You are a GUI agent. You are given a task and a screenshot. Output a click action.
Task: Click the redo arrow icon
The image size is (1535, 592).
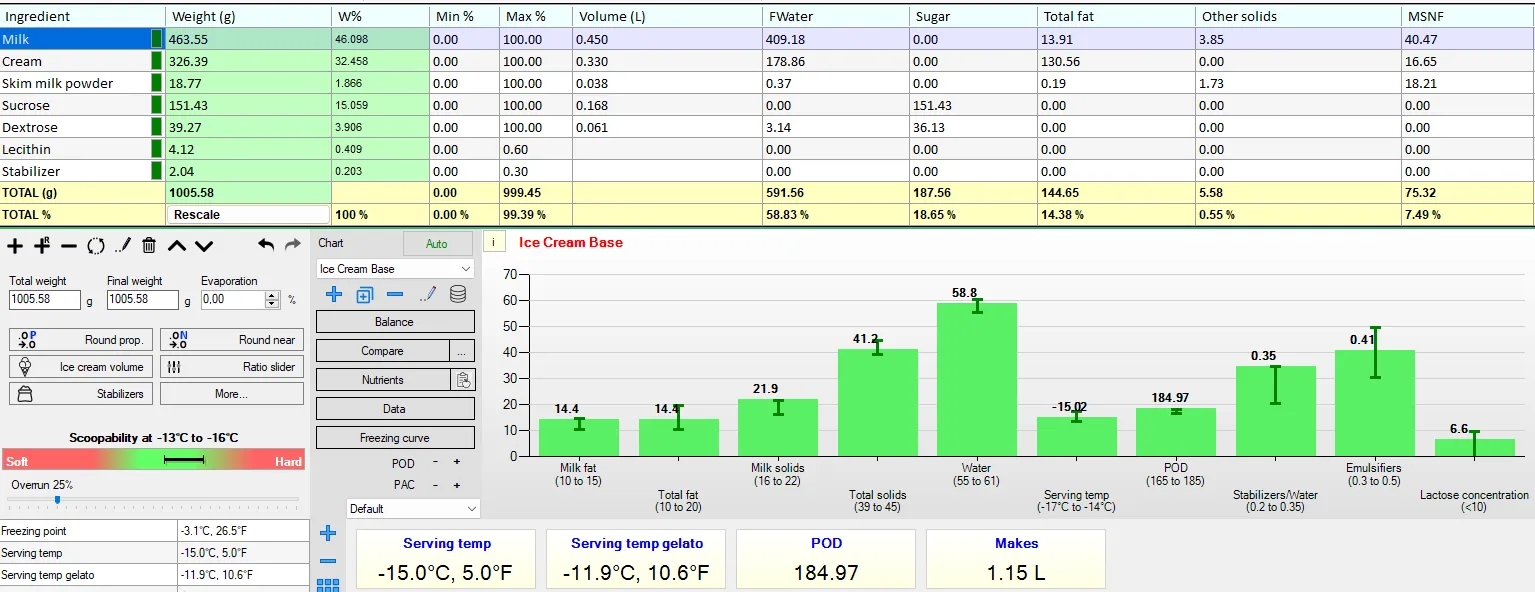[x=293, y=244]
